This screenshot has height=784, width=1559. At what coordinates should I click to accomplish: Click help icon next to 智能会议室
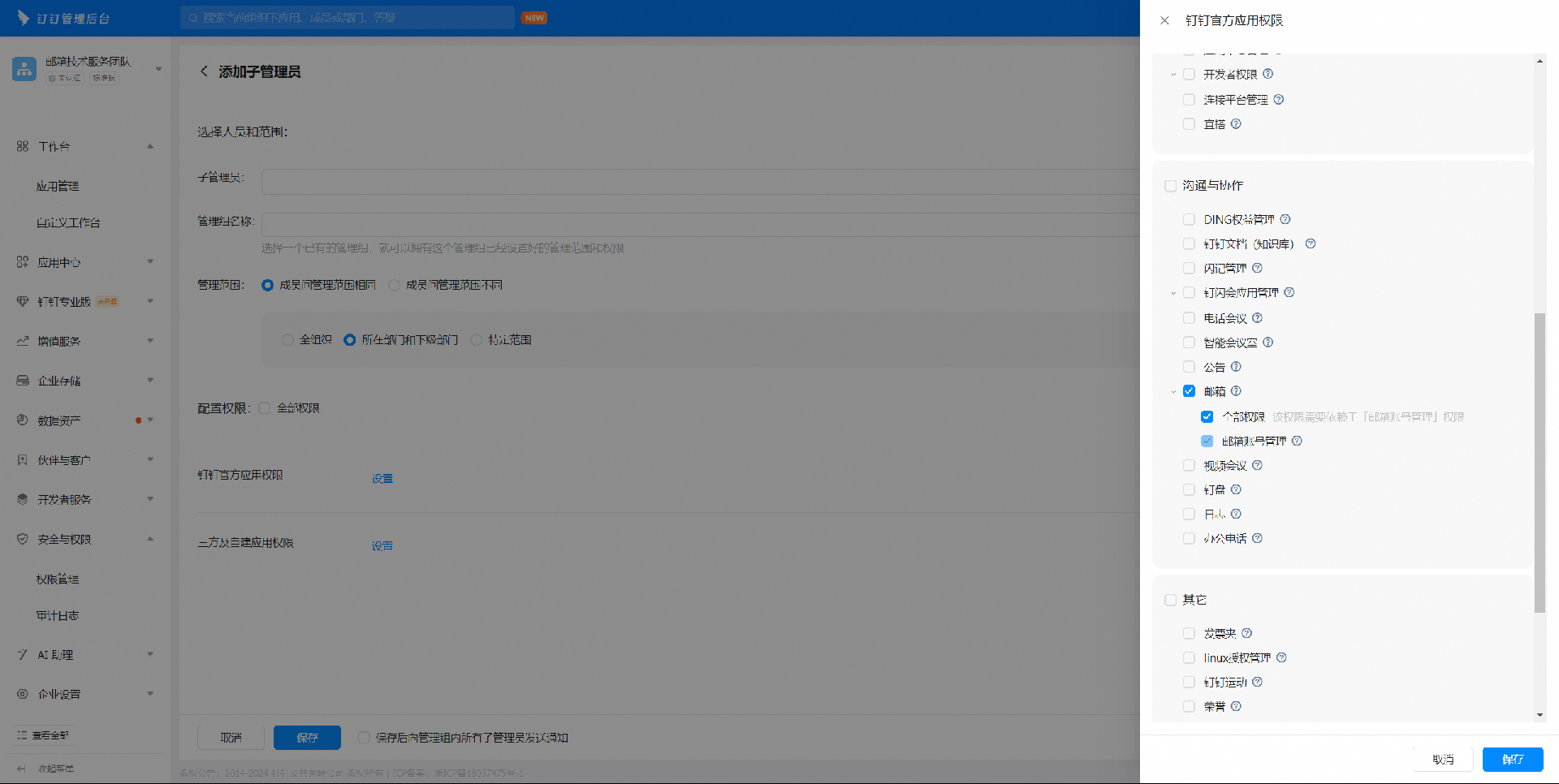[1268, 342]
